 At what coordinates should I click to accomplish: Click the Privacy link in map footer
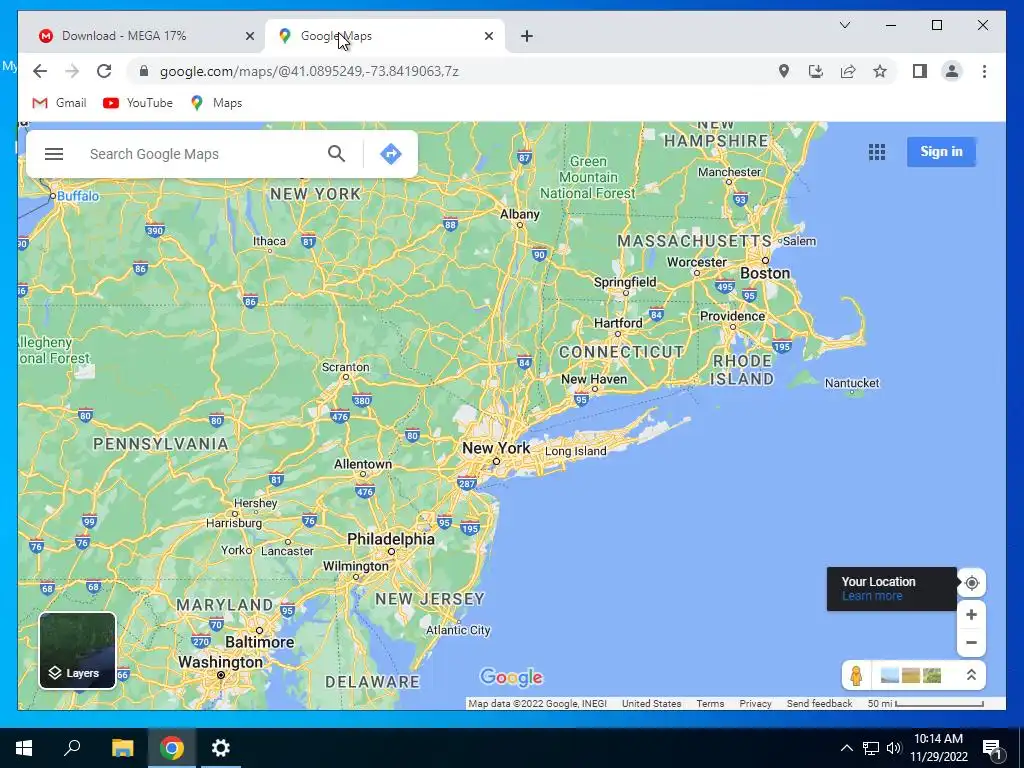[755, 703]
